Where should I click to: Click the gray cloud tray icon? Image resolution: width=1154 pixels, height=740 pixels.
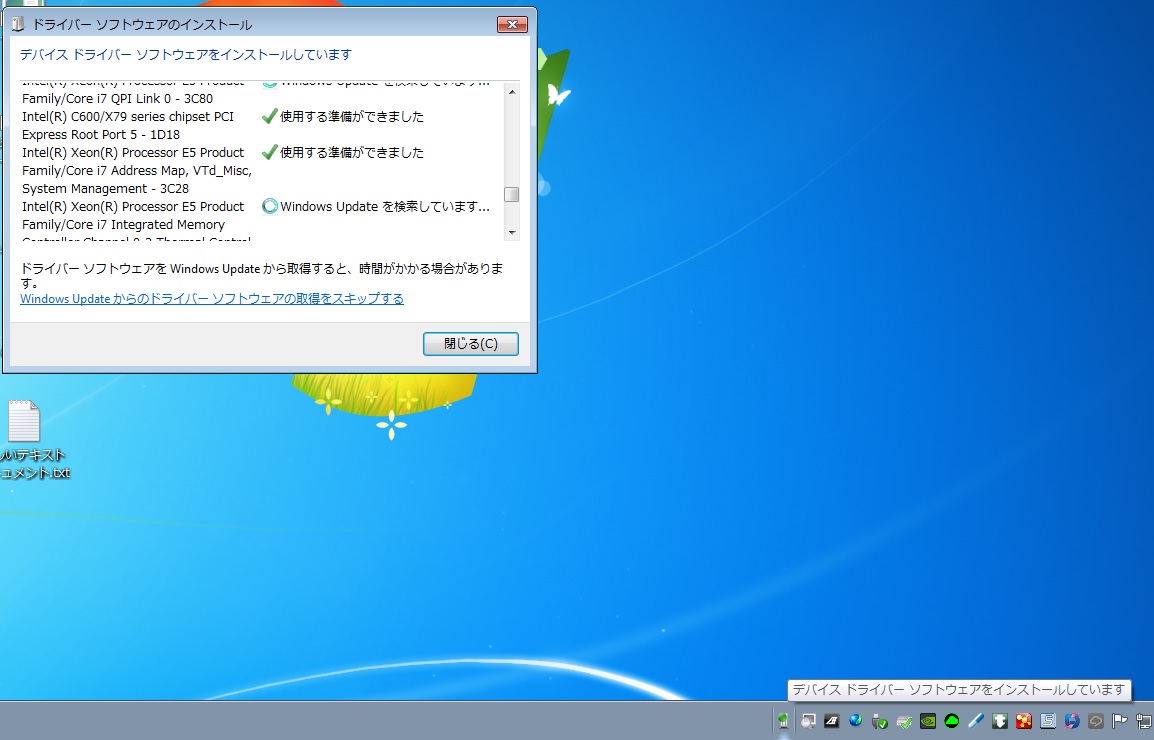(1096, 721)
